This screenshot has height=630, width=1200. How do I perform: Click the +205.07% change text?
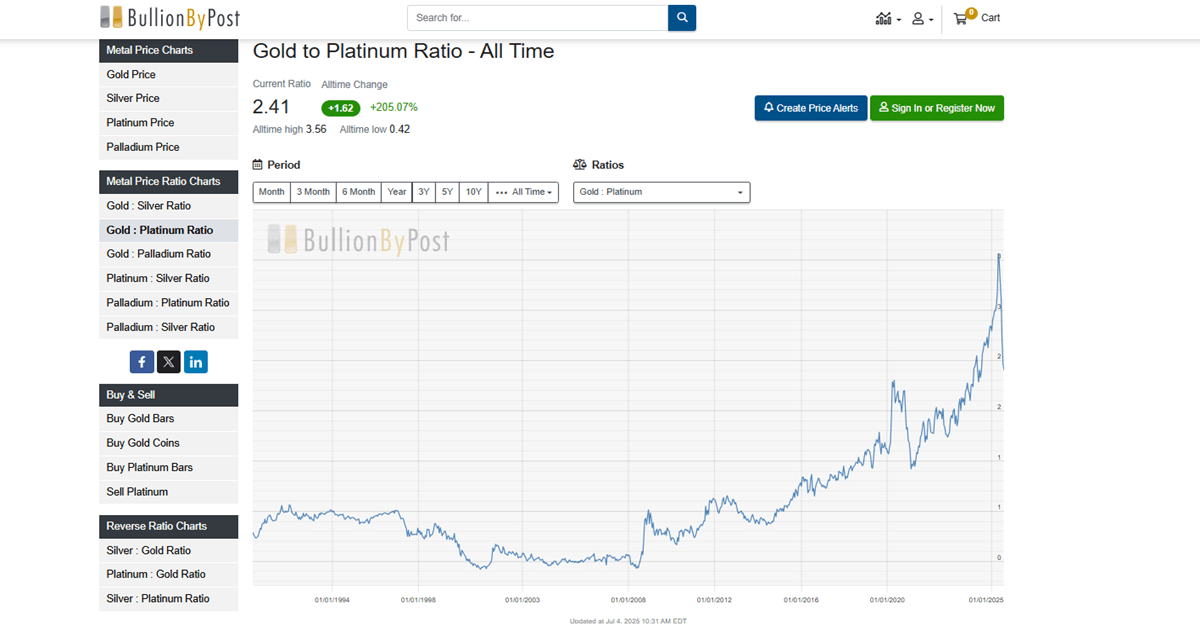(x=394, y=107)
